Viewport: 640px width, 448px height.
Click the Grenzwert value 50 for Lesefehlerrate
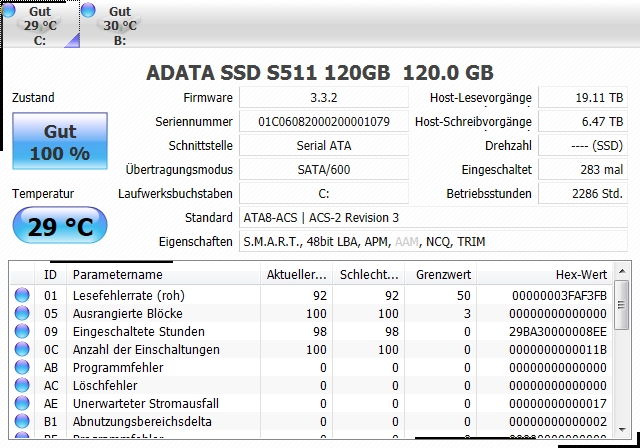click(x=463, y=295)
